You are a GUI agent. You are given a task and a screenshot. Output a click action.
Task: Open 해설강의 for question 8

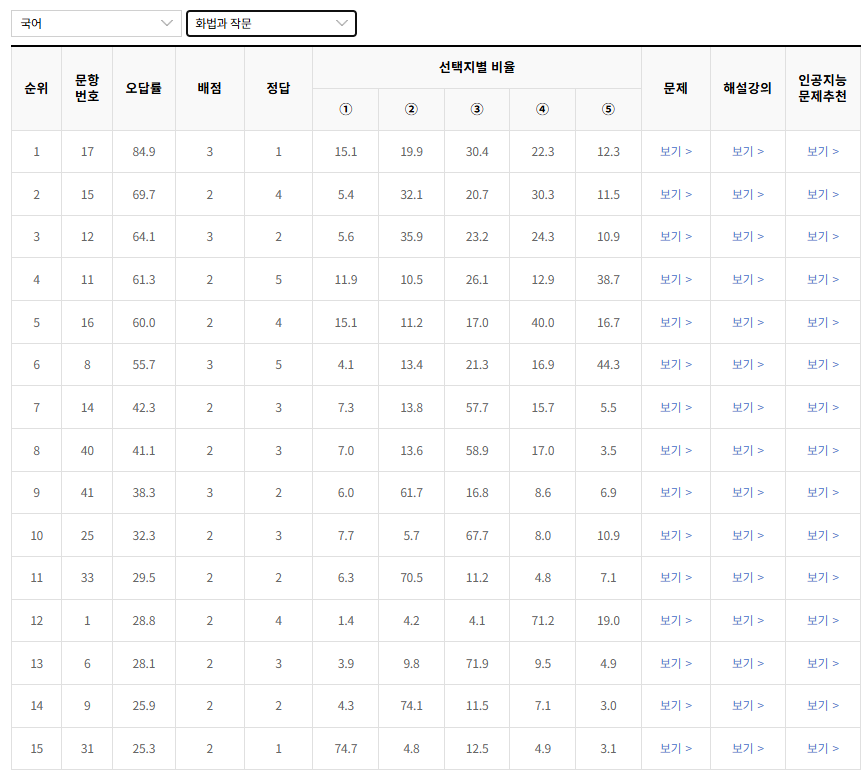tap(749, 364)
